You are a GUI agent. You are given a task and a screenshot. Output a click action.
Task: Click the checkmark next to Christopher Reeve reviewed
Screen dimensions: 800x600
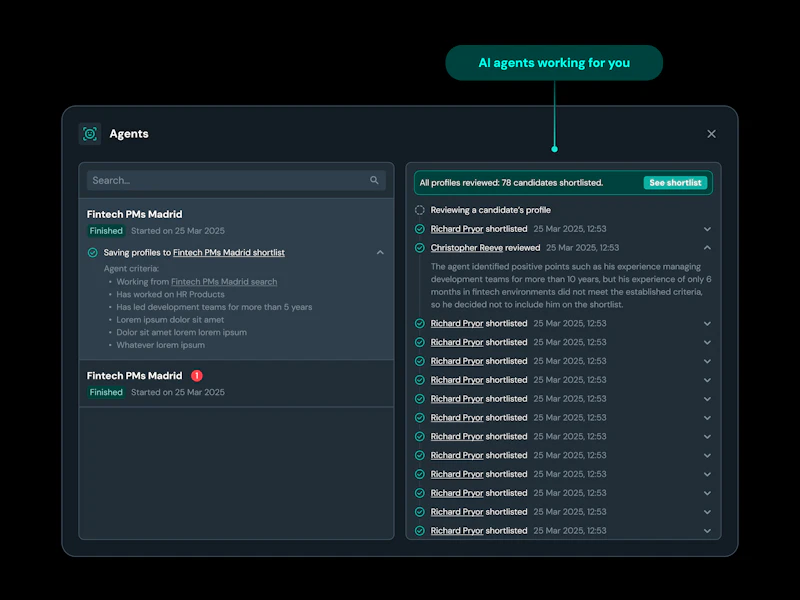[421, 247]
